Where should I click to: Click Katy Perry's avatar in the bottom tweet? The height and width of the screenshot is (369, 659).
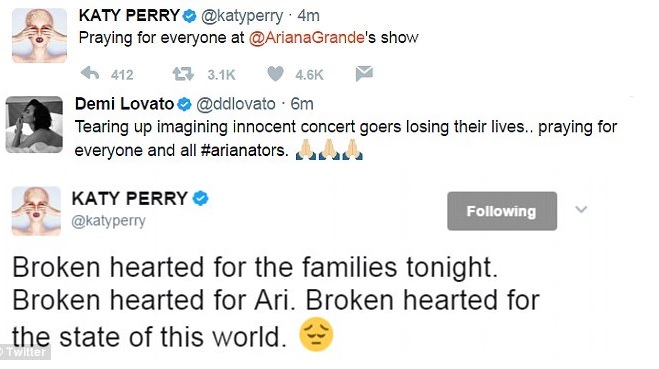(x=36, y=211)
